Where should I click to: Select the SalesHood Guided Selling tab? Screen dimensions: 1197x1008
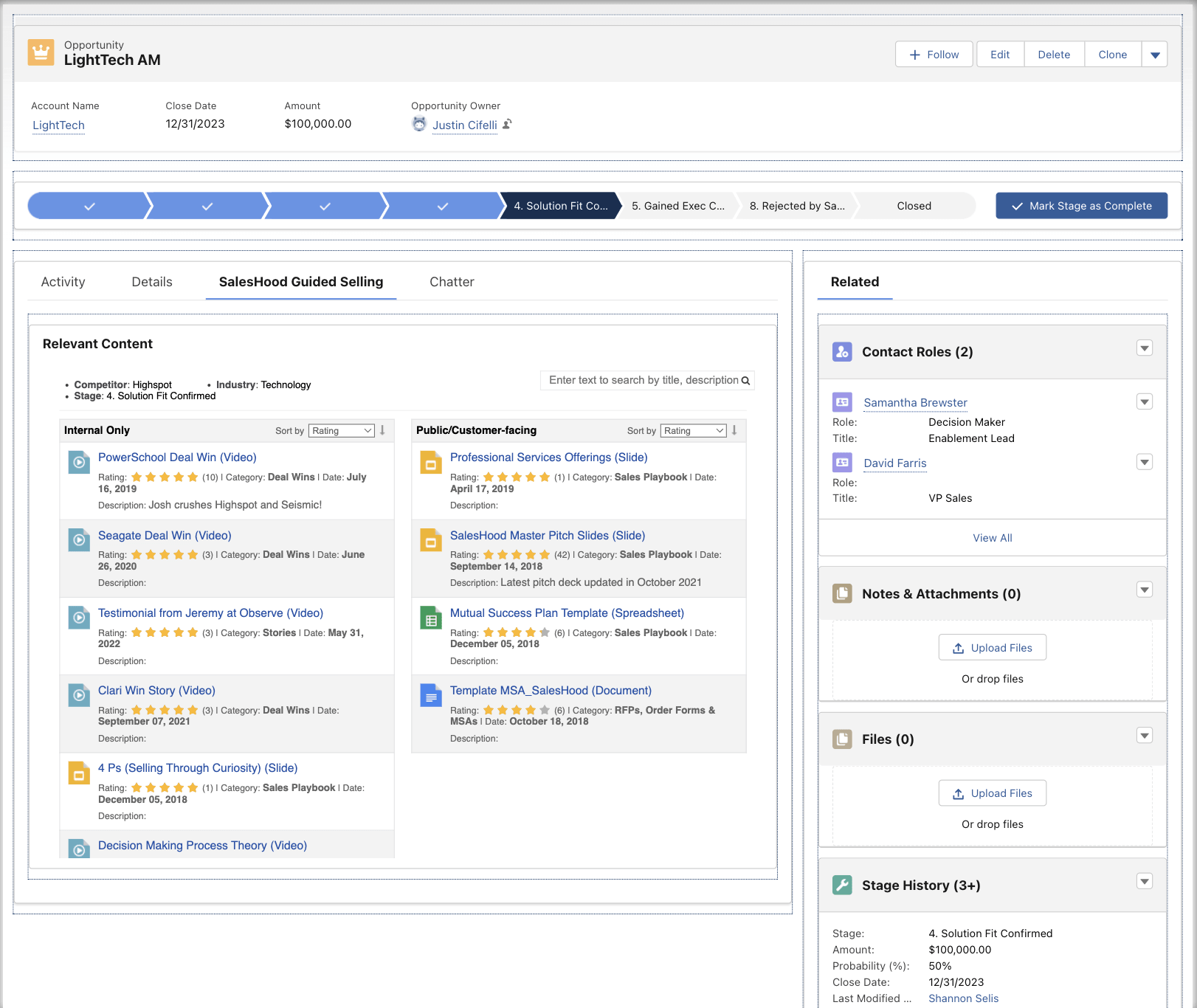pos(301,282)
